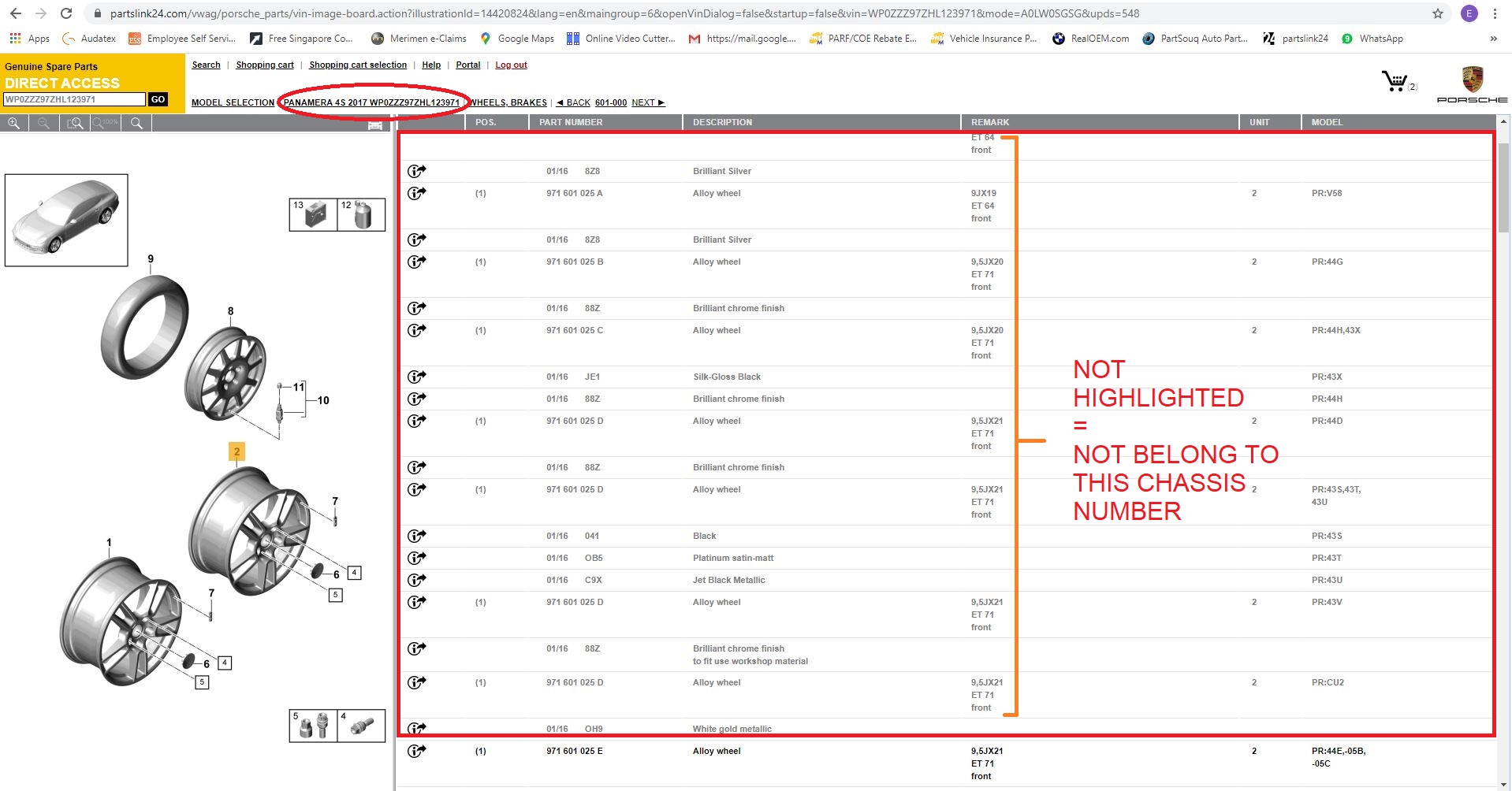Open the Chrome three-dot menu

pyautogui.click(x=1495, y=13)
